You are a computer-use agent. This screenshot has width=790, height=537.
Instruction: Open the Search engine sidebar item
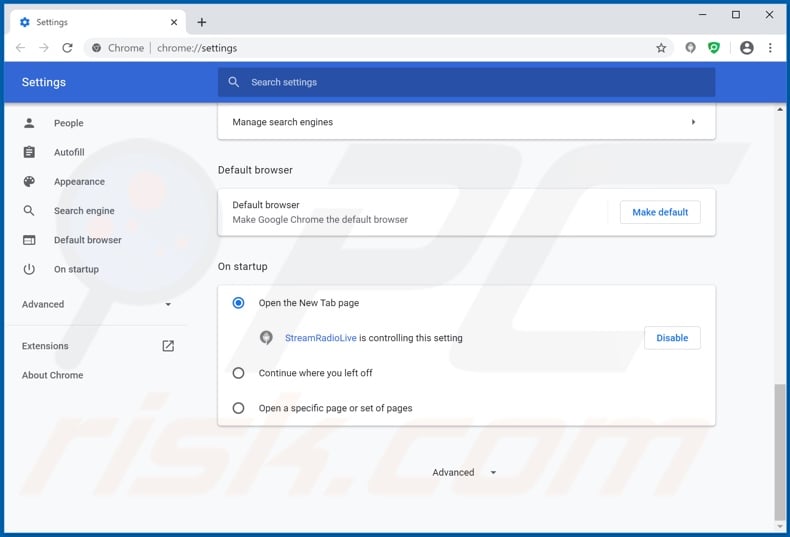click(84, 211)
